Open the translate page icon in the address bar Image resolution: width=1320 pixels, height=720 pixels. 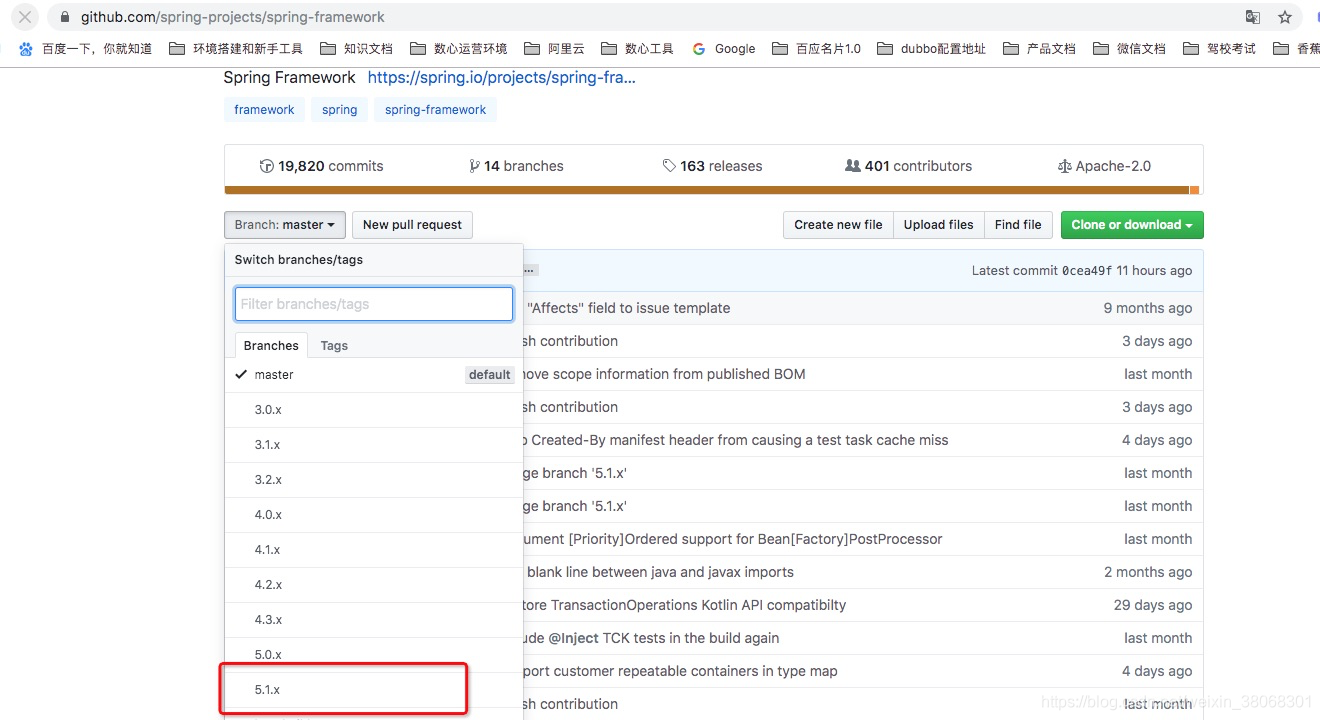[1253, 17]
